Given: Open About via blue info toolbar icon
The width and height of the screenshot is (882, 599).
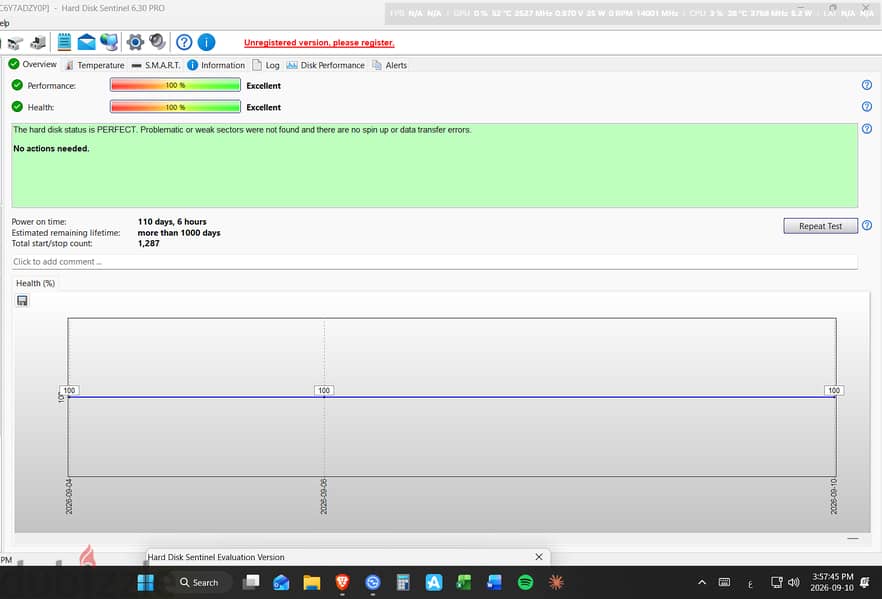Looking at the screenshot, I should [206, 42].
